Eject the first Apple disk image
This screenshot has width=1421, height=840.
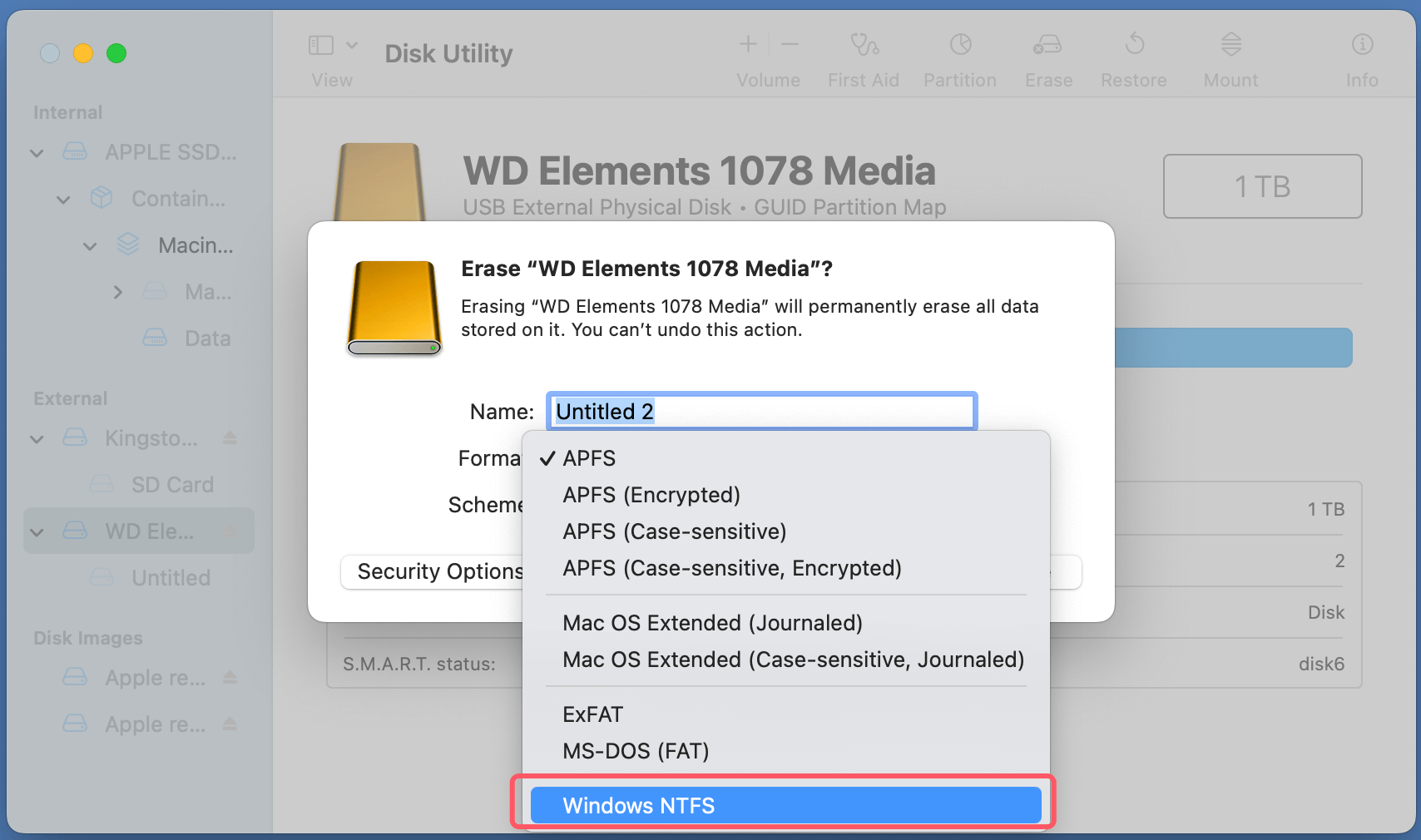230,678
